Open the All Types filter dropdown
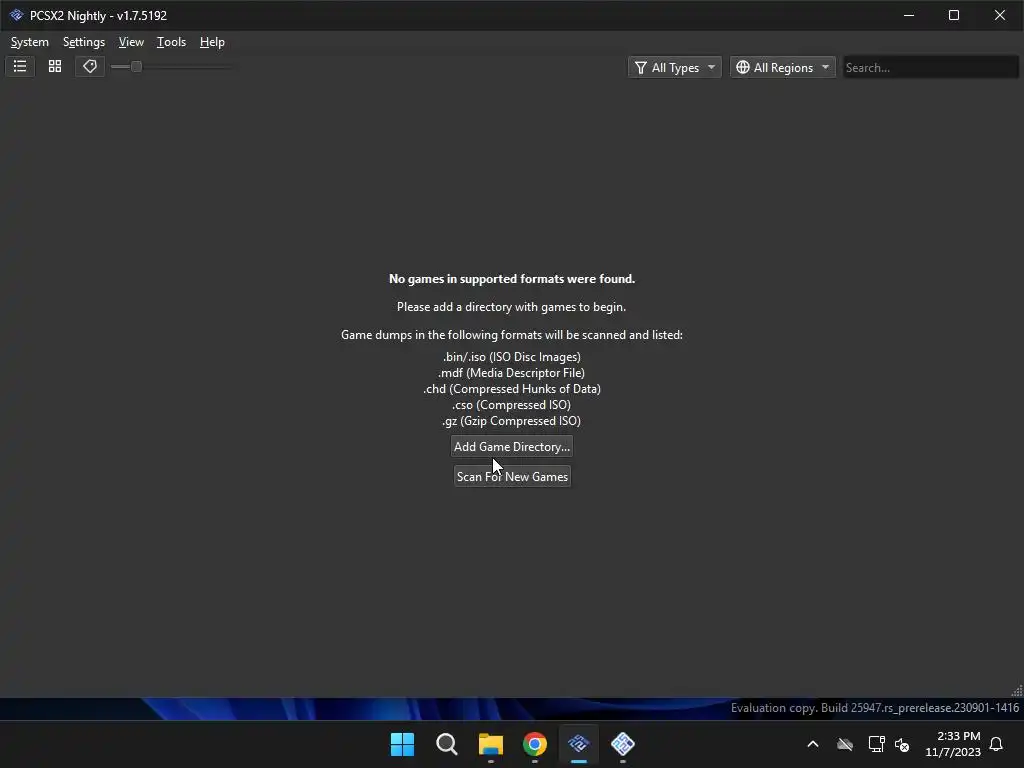 (675, 67)
